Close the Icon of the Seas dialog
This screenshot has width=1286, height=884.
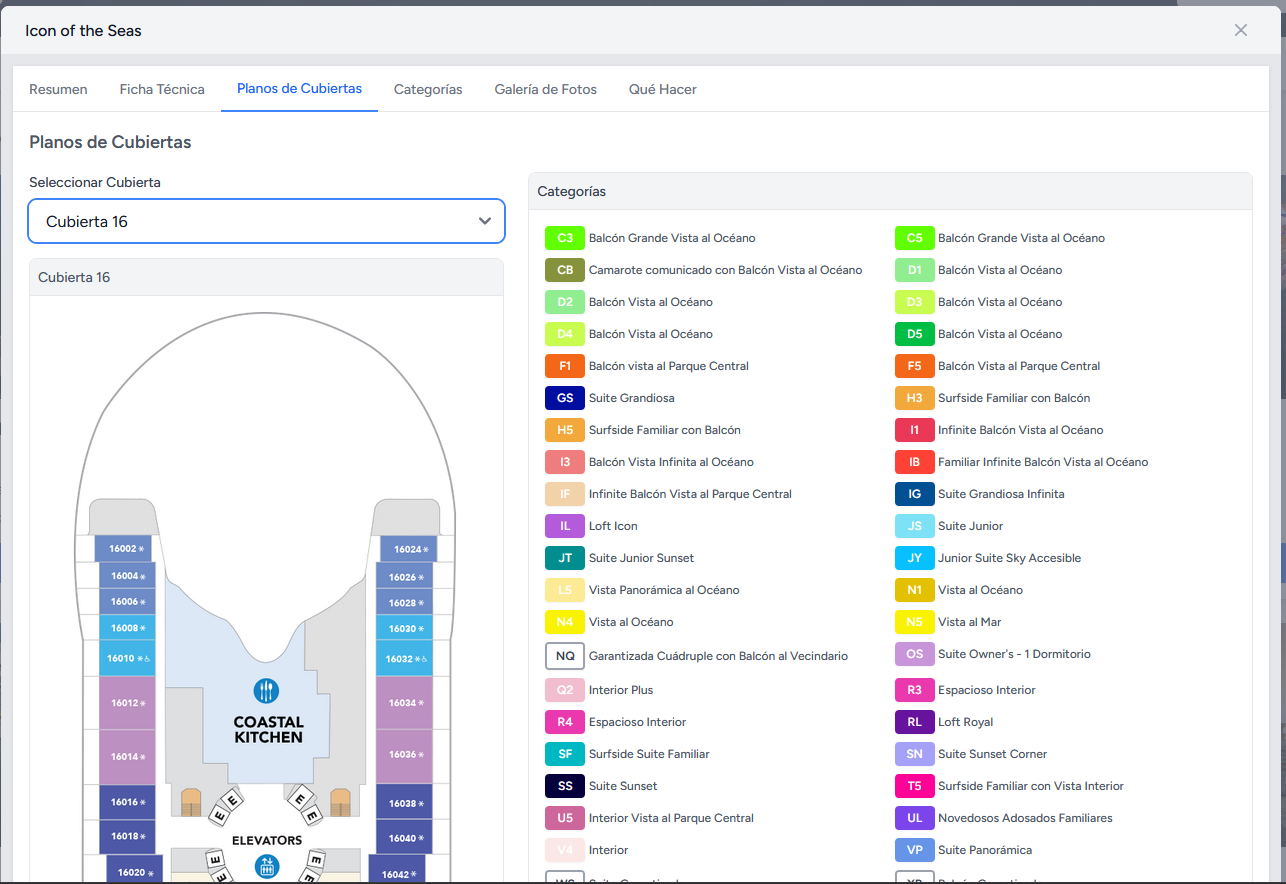(1240, 30)
